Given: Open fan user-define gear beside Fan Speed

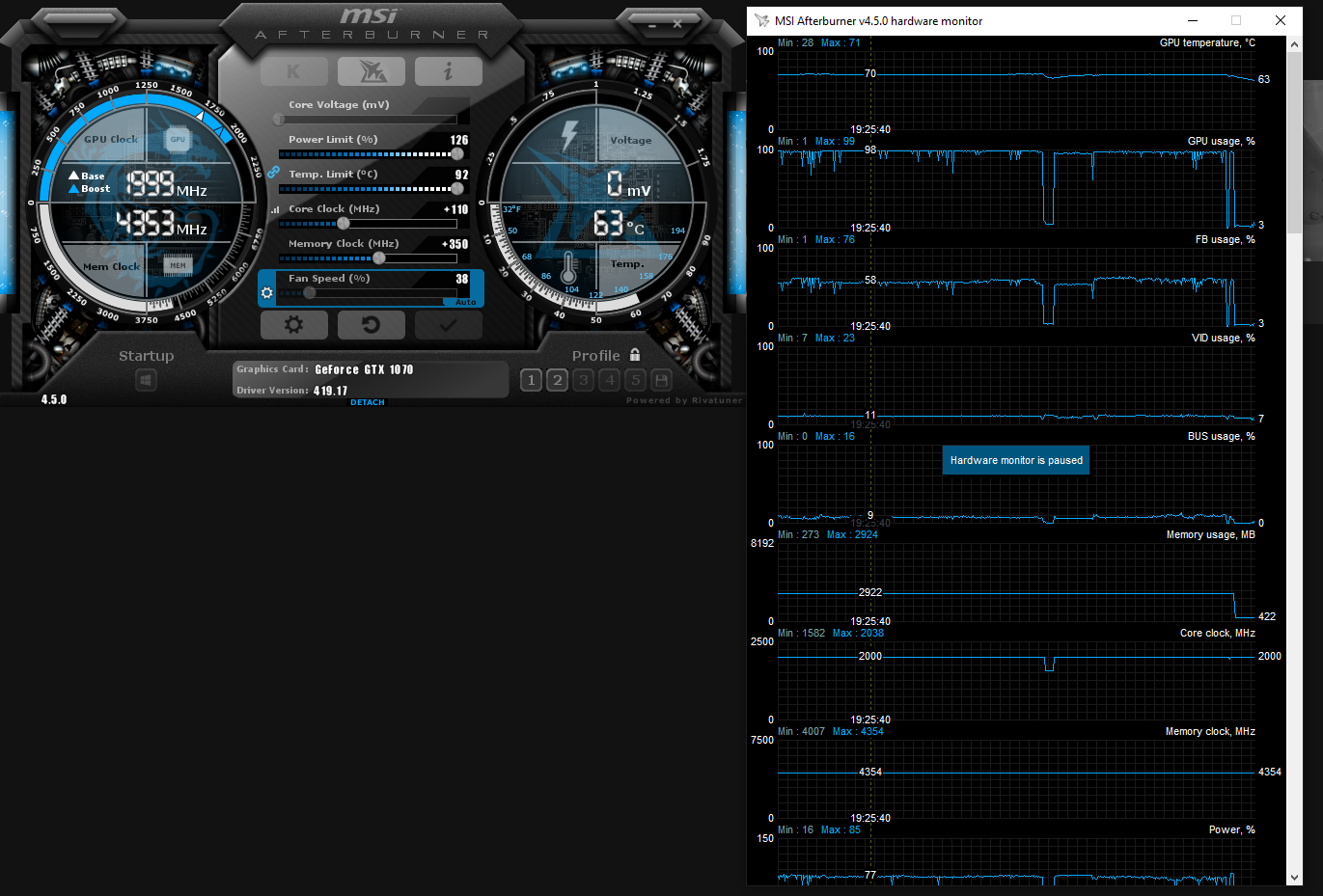Looking at the screenshot, I should click(x=267, y=292).
